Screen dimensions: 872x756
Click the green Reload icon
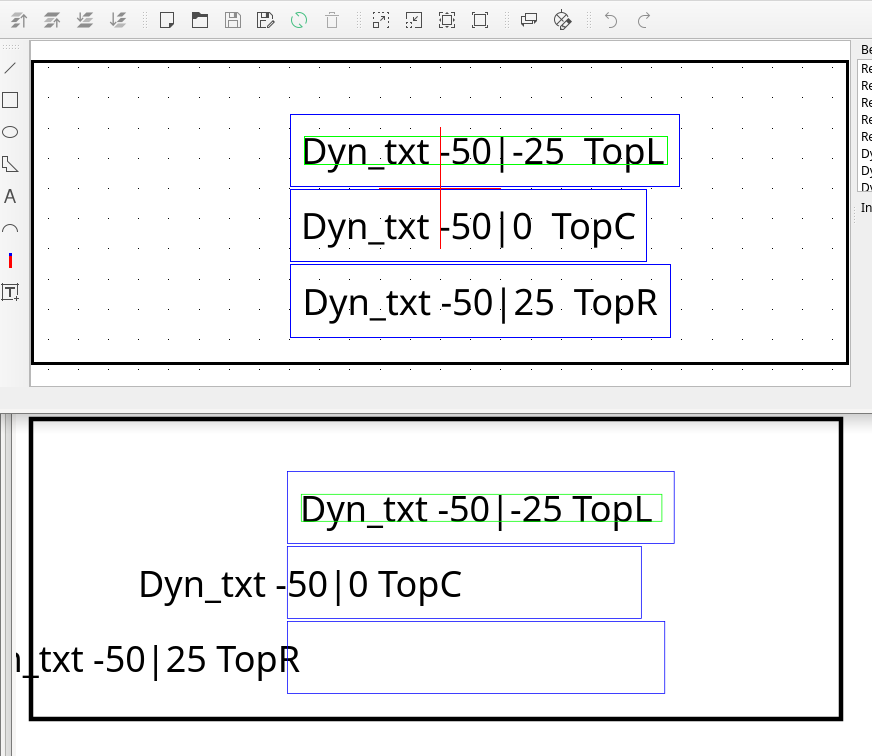(x=298, y=20)
